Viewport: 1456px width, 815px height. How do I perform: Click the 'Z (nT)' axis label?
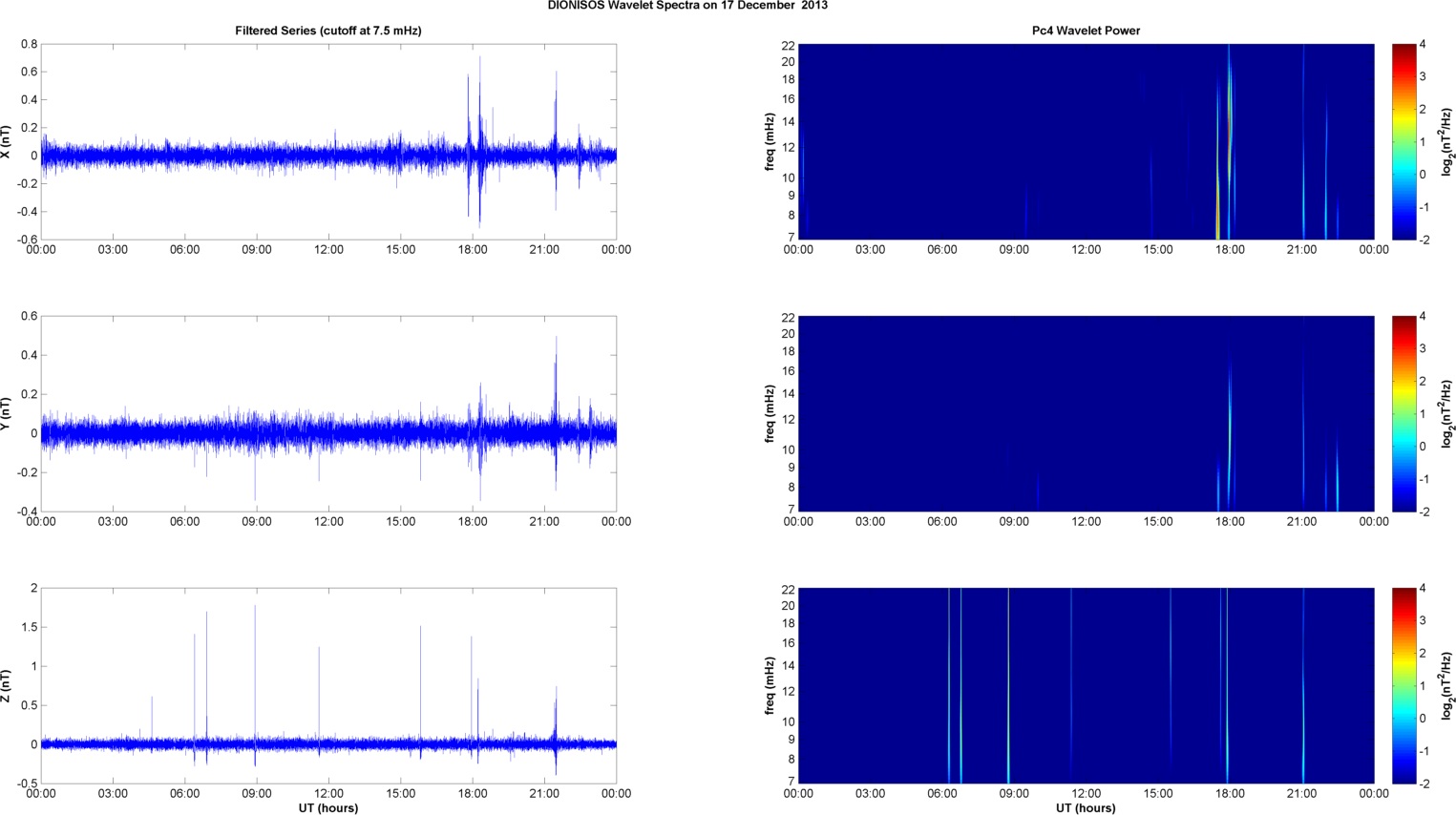[7, 686]
